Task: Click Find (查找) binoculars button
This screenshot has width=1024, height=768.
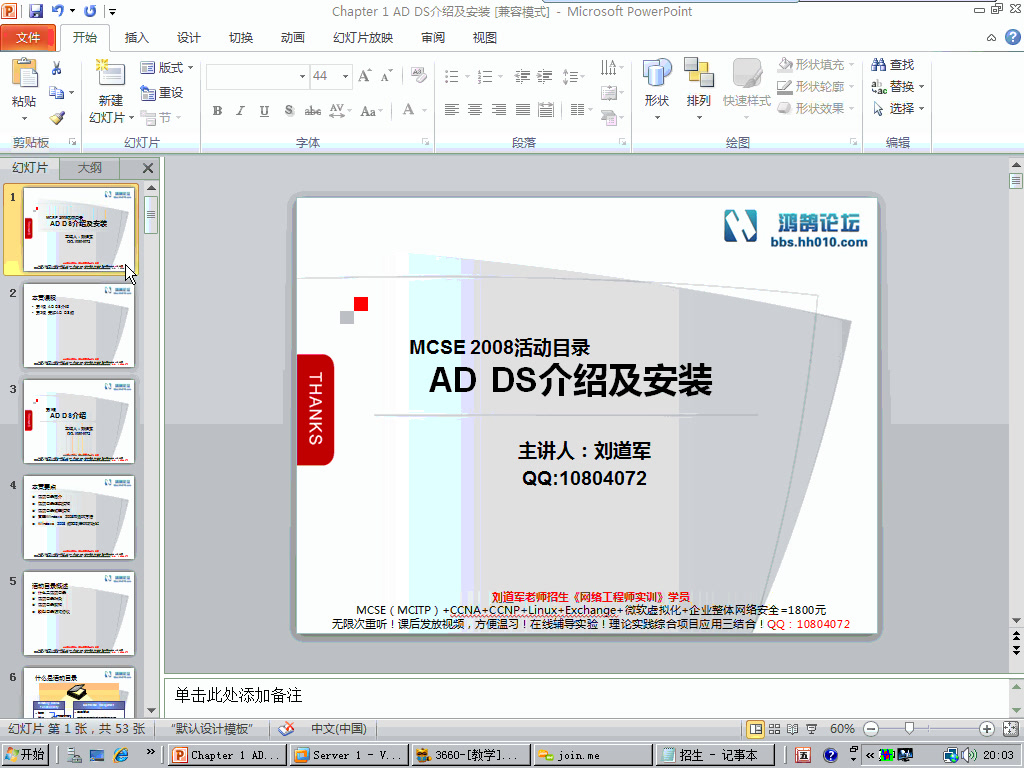Action: pyautogui.click(x=893, y=65)
